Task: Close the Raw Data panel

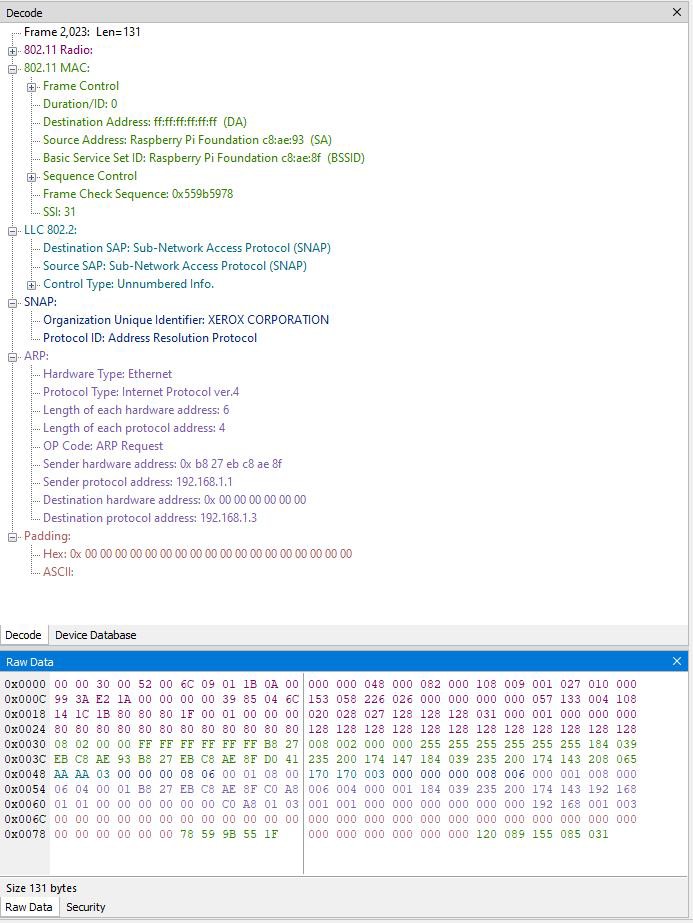Action: coord(677,662)
